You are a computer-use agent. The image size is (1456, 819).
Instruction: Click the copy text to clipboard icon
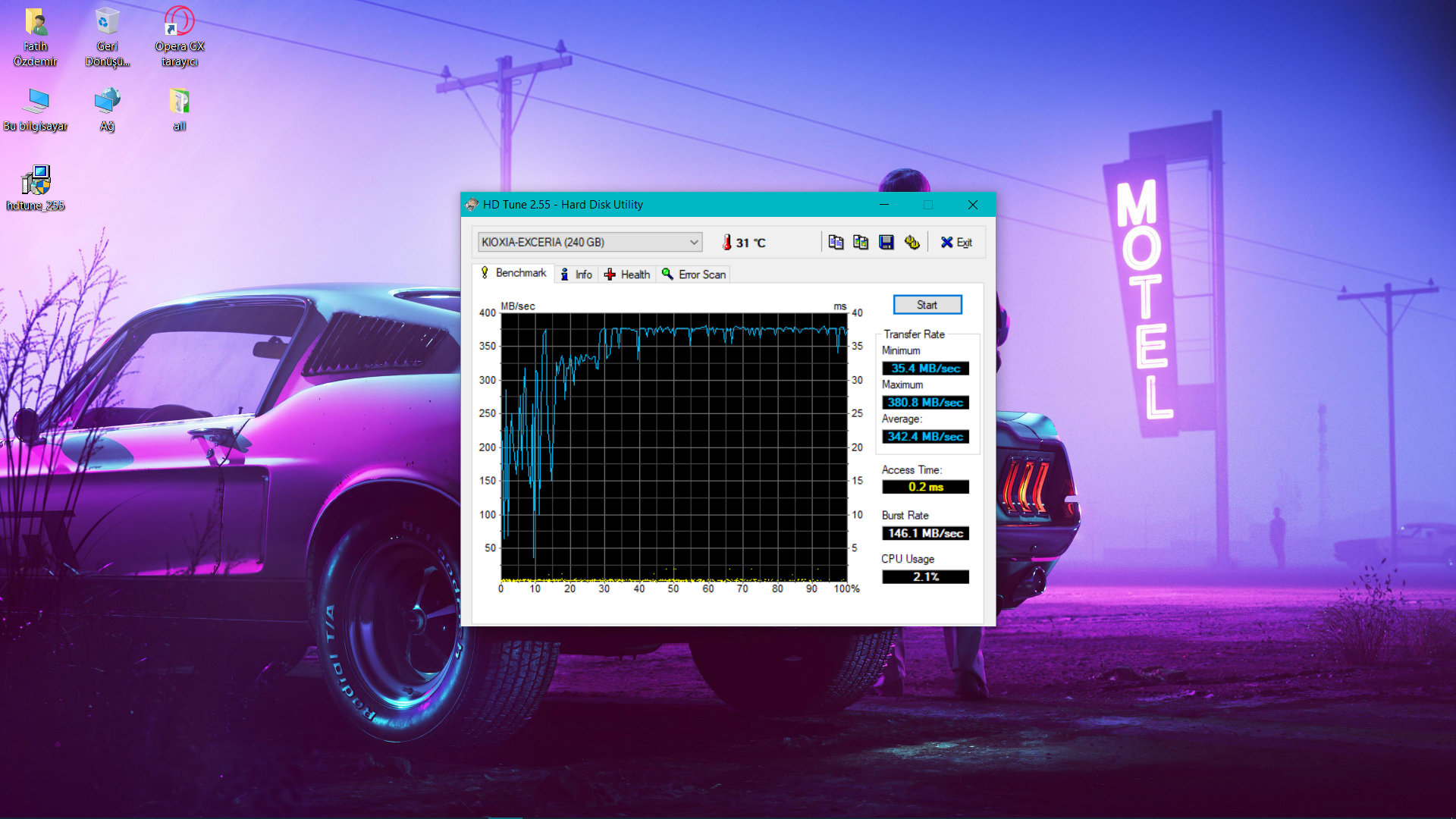coord(836,242)
